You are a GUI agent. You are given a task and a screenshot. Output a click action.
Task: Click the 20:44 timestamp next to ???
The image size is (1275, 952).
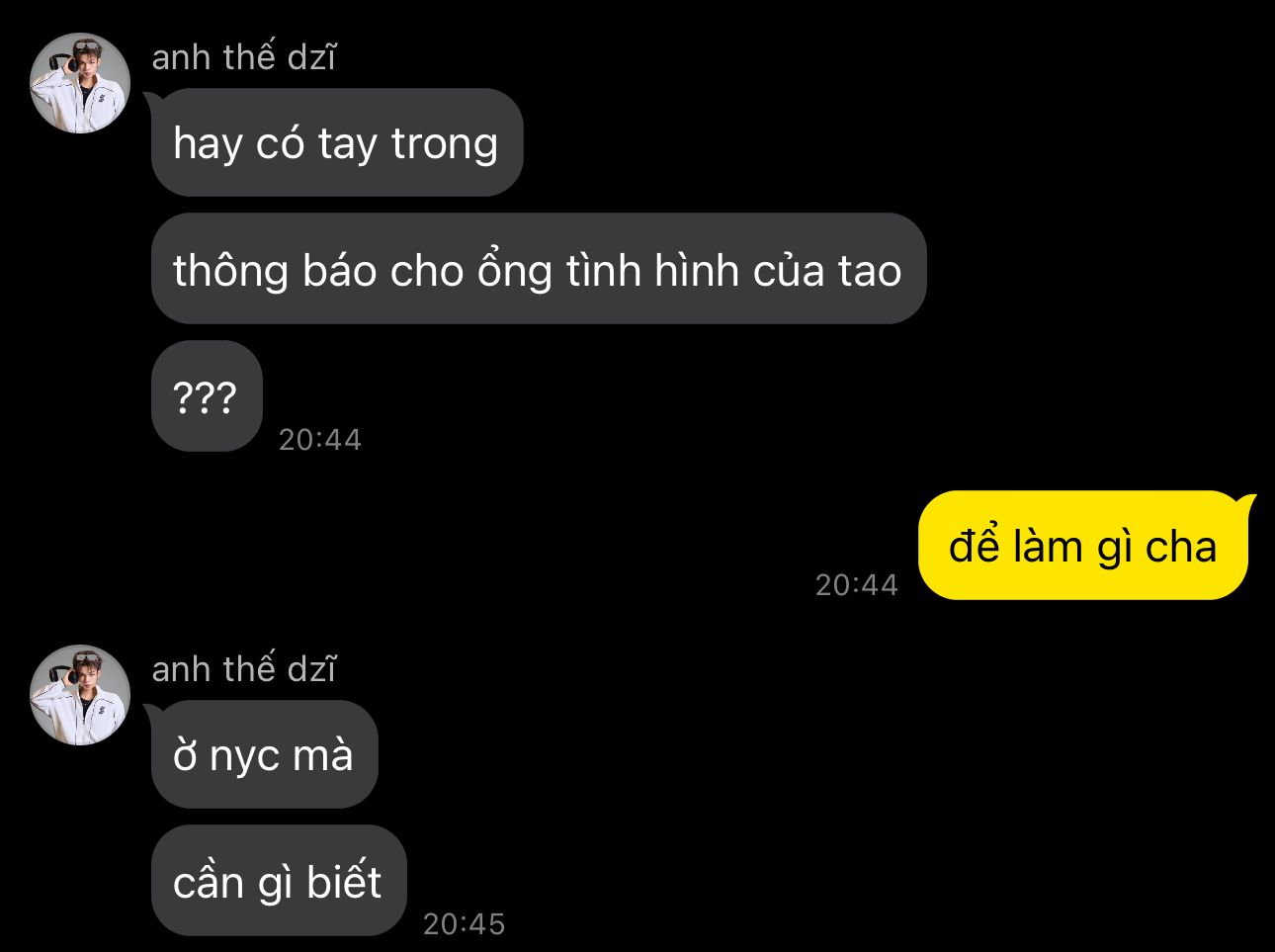pos(320,439)
